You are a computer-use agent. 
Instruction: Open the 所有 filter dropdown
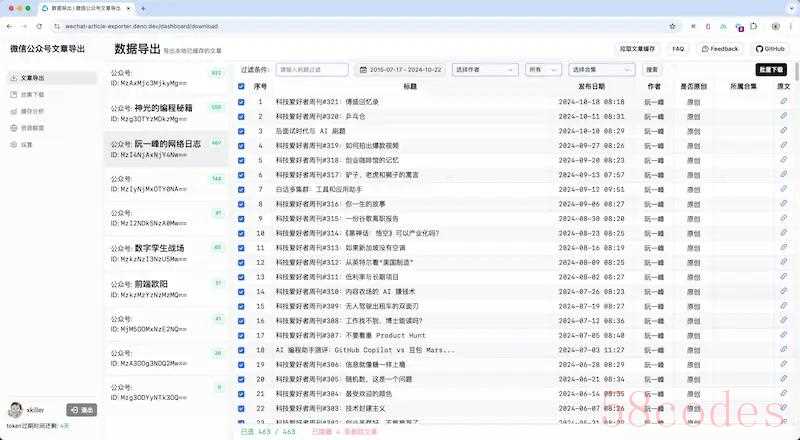tap(543, 70)
